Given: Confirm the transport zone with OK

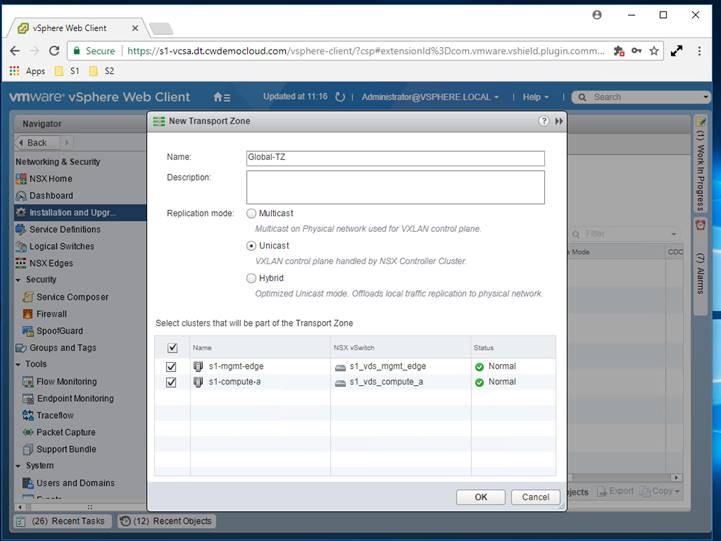Looking at the screenshot, I should tap(481, 497).
